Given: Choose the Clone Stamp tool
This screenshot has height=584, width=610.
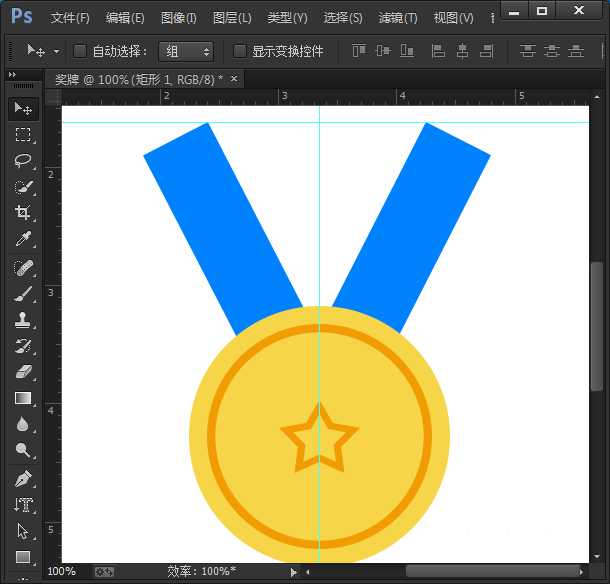Looking at the screenshot, I should [x=23, y=319].
